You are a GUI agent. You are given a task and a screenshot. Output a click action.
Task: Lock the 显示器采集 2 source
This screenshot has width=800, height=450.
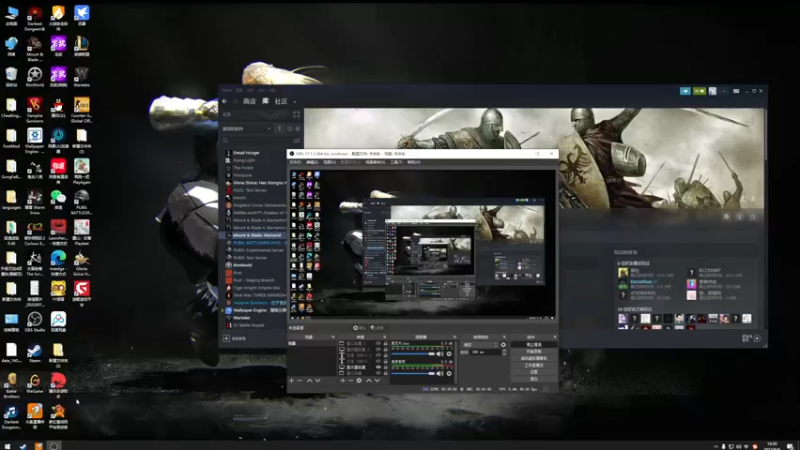(x=386, y=349)
